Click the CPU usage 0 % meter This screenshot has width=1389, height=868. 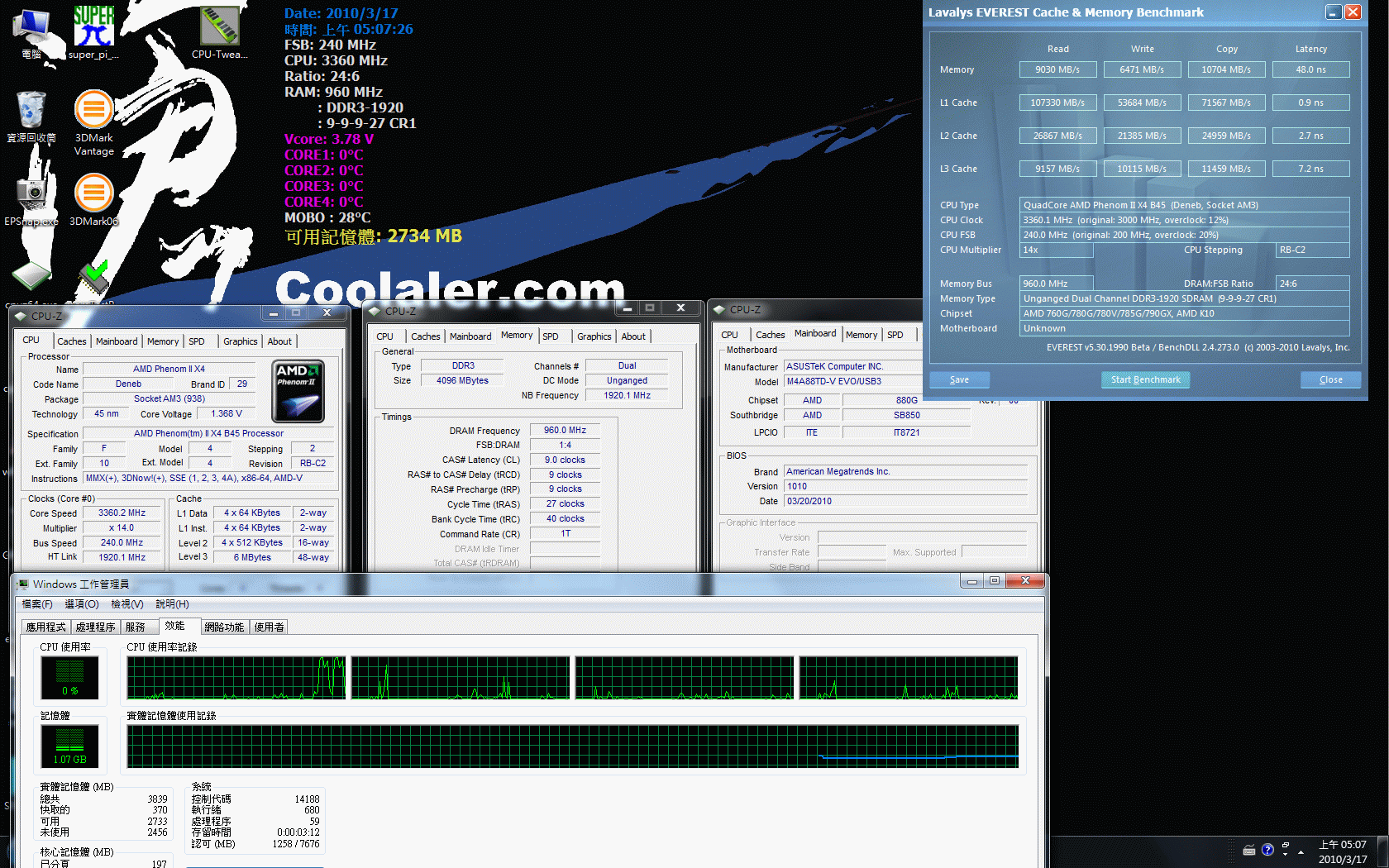point(70,678)
